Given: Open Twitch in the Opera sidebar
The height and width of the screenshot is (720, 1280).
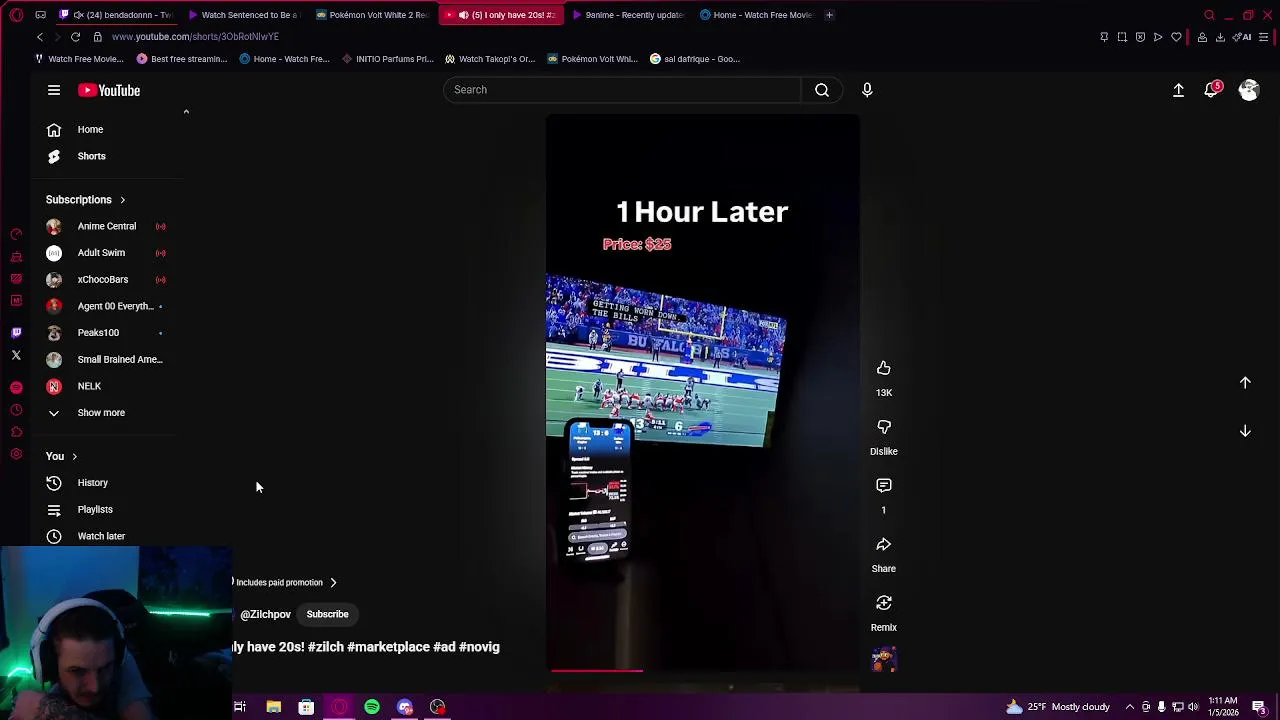Looking at the screenshot, I should coord(16,333).
